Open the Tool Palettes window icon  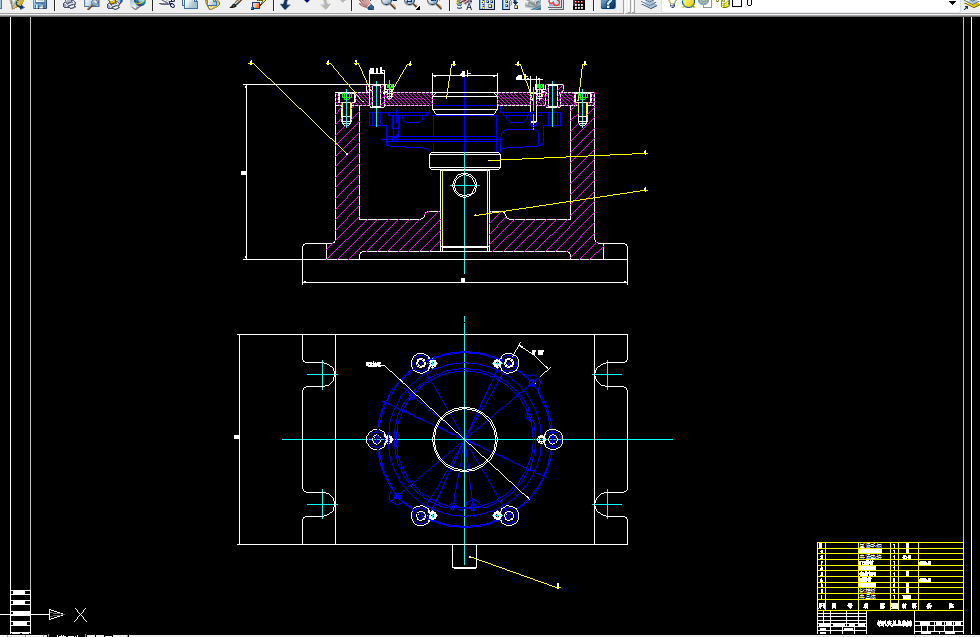click(x=510, y=4)
